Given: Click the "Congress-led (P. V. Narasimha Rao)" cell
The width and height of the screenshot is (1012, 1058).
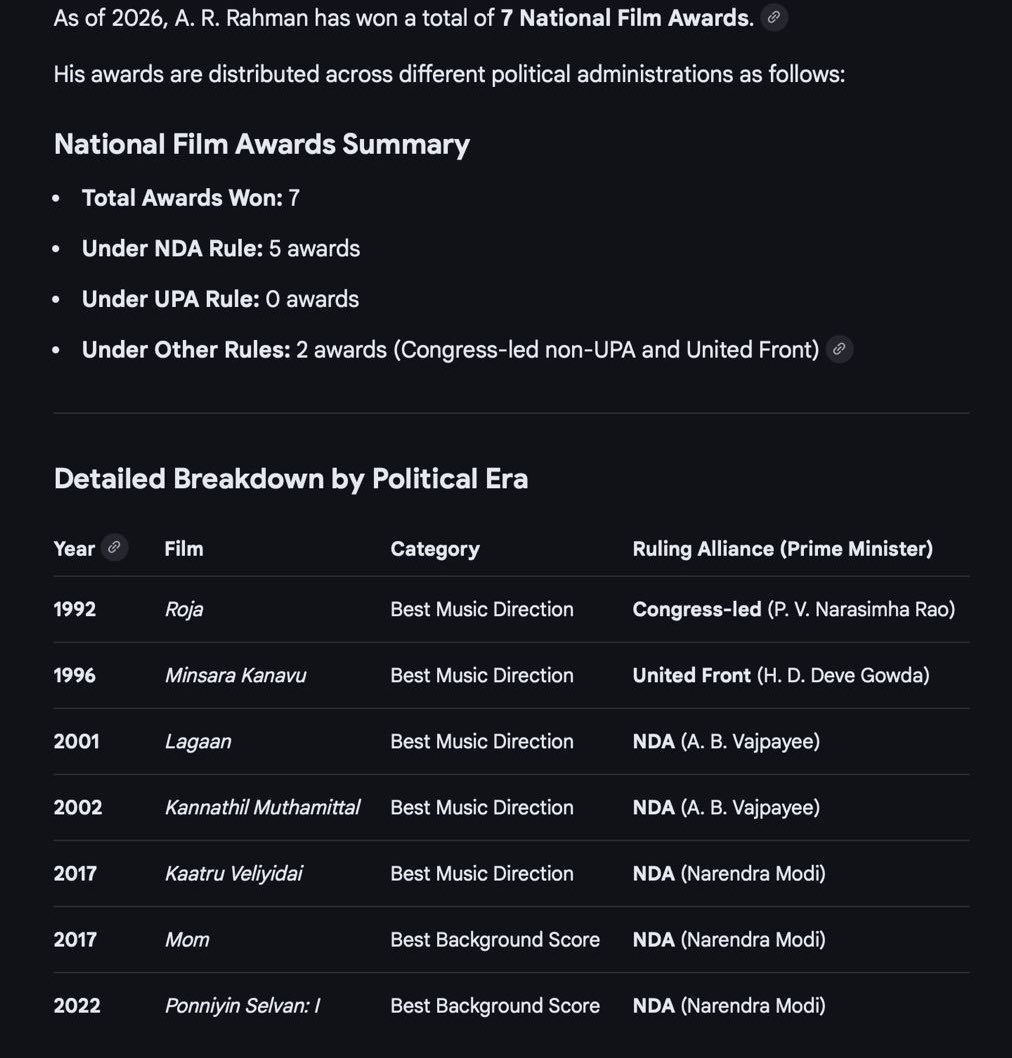Looking at the screenshot, I should click(793, 610).
